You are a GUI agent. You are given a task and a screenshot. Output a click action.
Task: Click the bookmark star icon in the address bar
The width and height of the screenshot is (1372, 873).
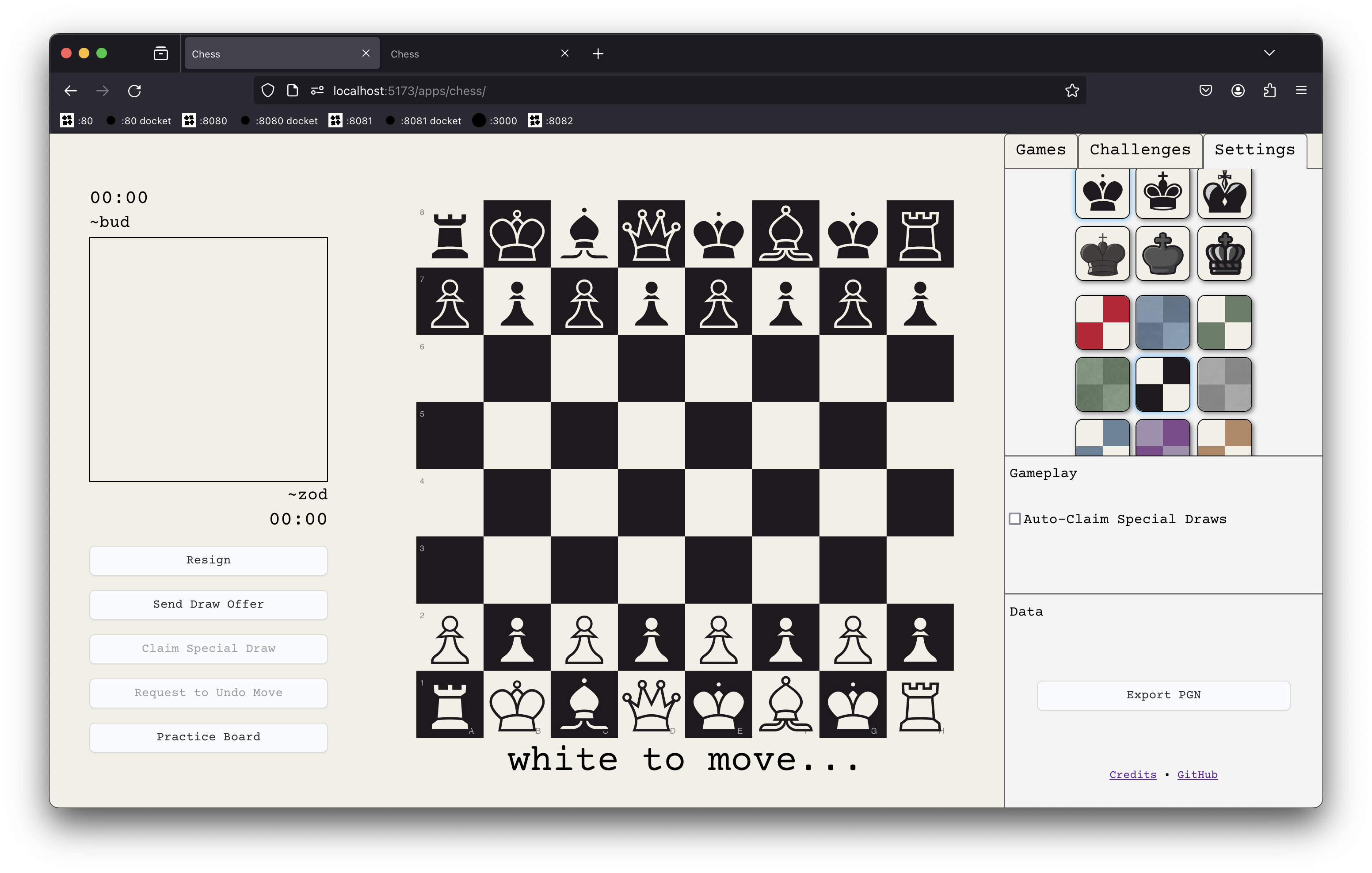point(1072,91)
